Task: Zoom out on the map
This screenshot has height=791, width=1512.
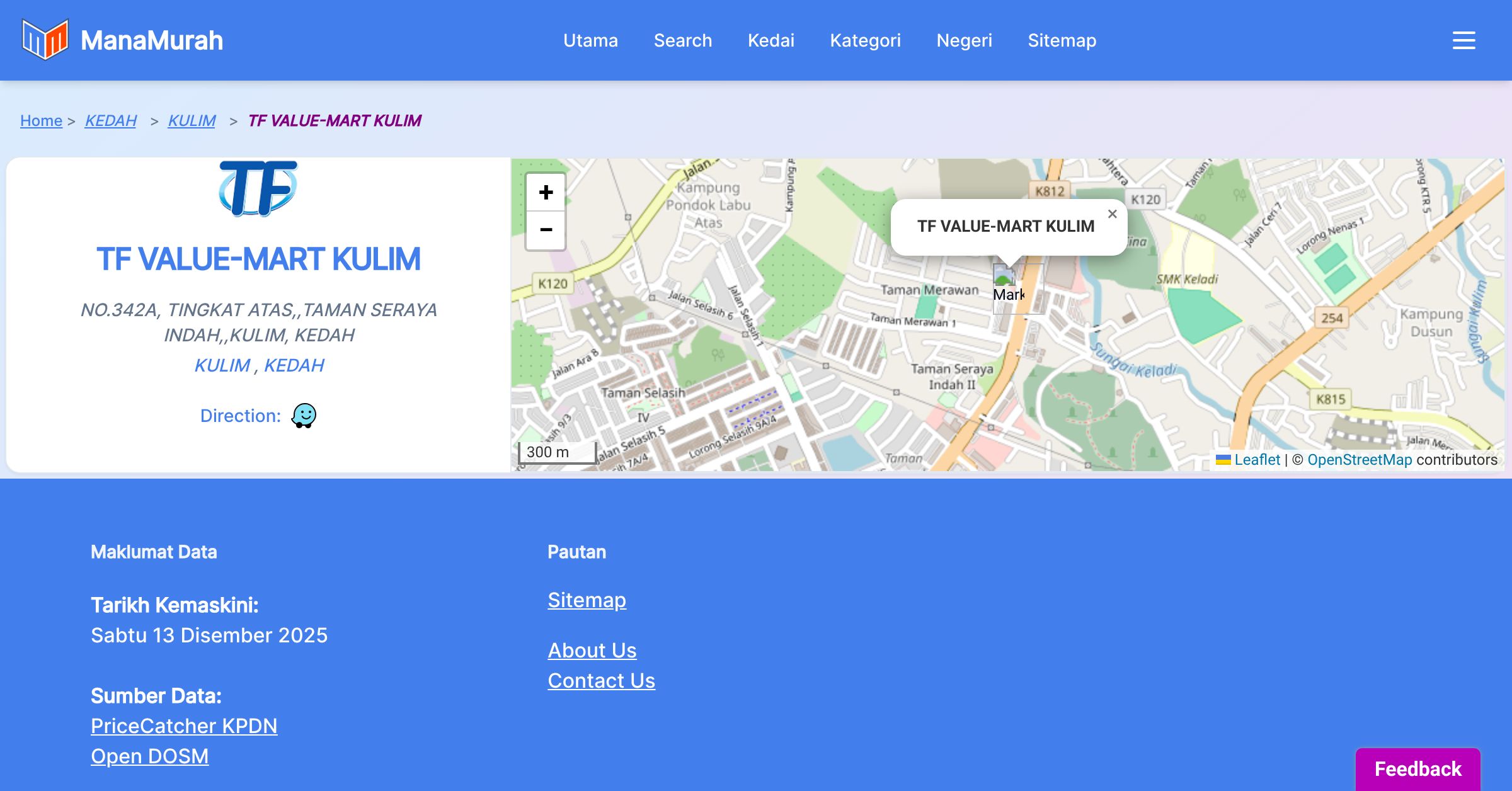Action: coord(546,230)
